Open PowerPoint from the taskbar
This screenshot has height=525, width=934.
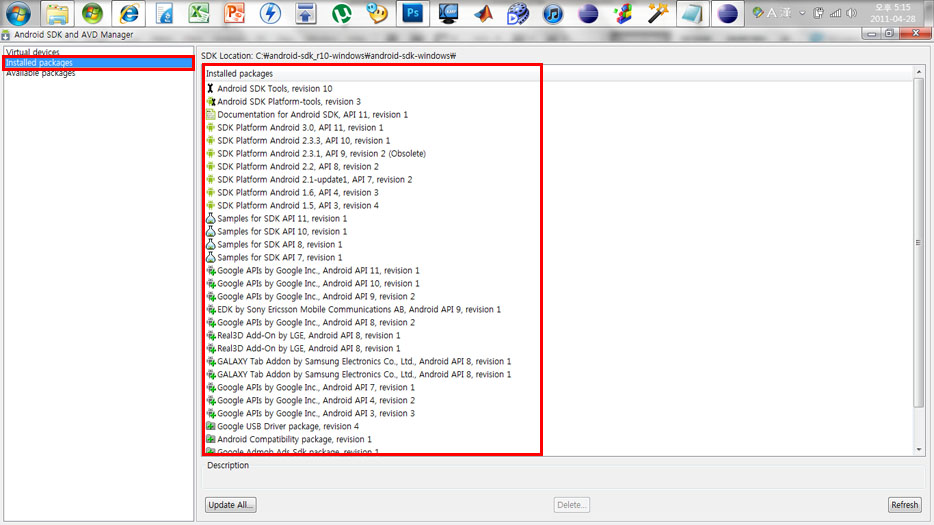point(234,13)
